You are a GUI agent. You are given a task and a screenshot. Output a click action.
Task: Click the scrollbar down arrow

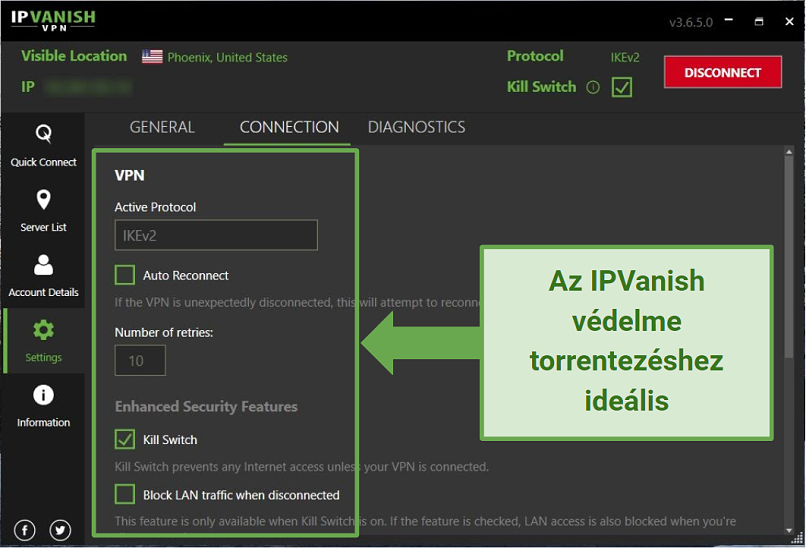[789, 531]
